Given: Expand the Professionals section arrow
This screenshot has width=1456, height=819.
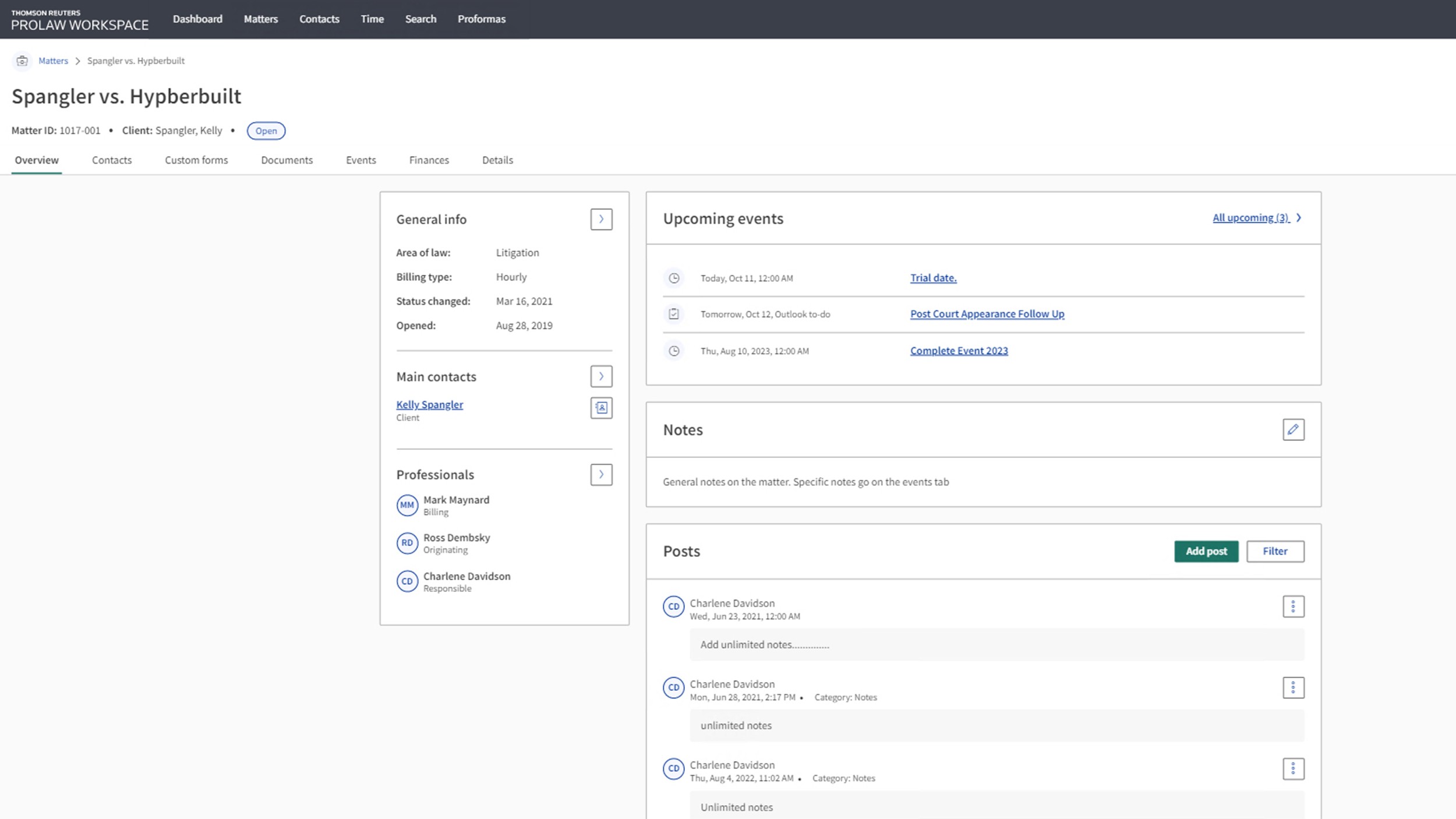Looking at the screenshot, I should pos(601,475).
